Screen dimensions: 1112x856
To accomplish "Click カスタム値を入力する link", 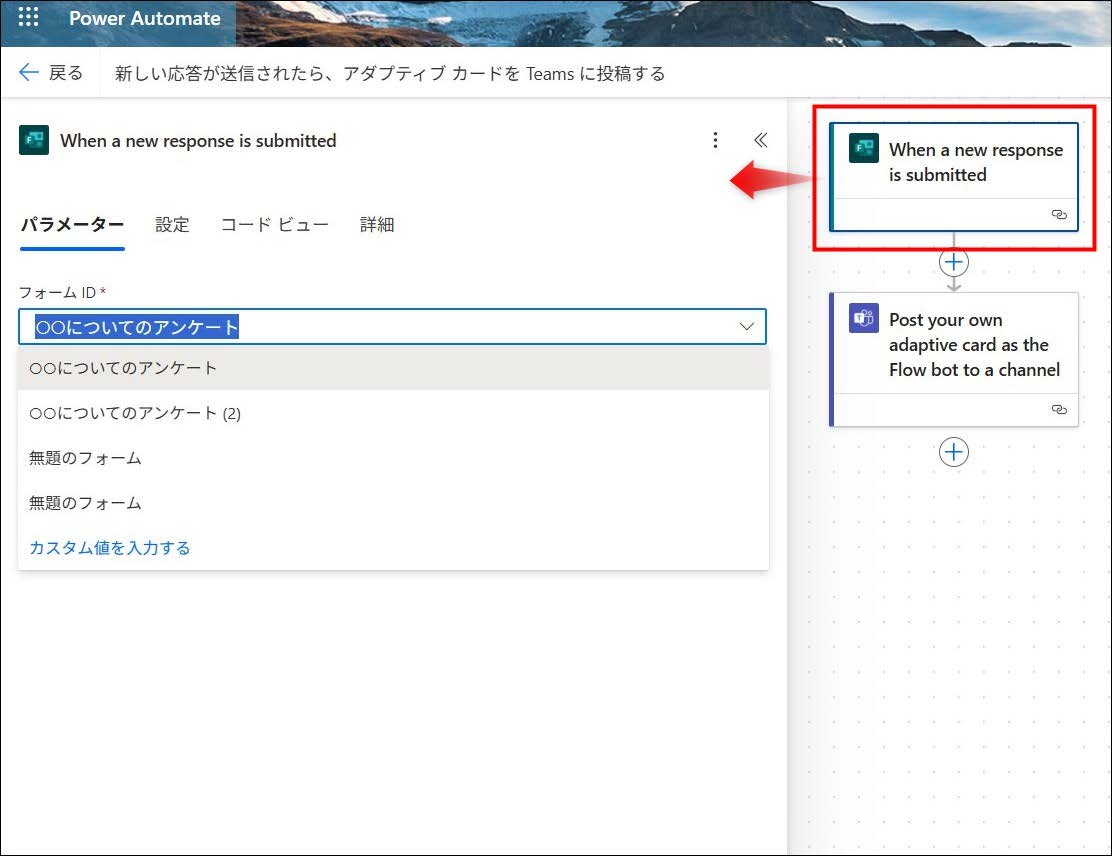I will [109, 547].
